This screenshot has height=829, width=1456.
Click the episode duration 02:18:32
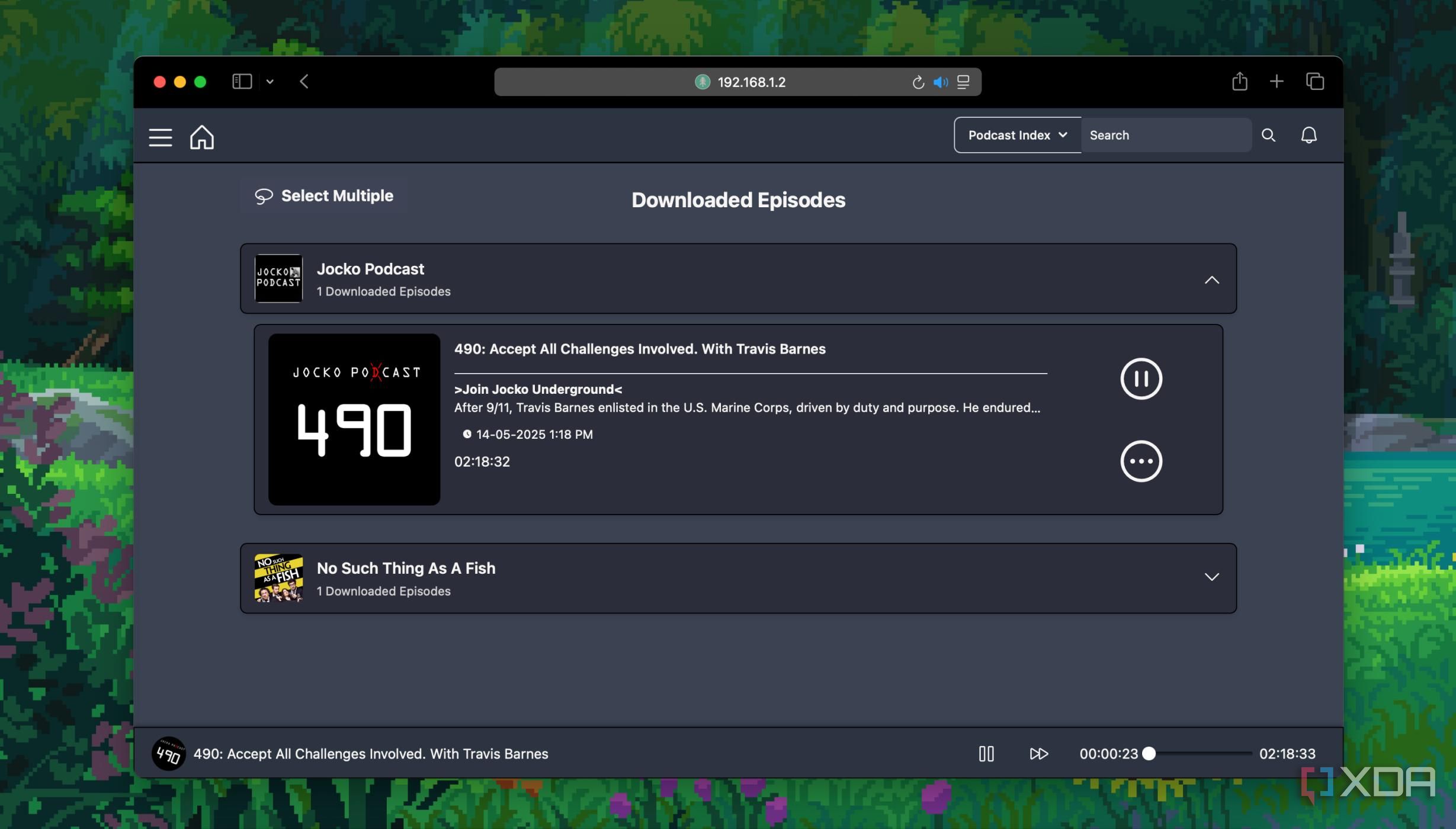[x=482, y=461]
